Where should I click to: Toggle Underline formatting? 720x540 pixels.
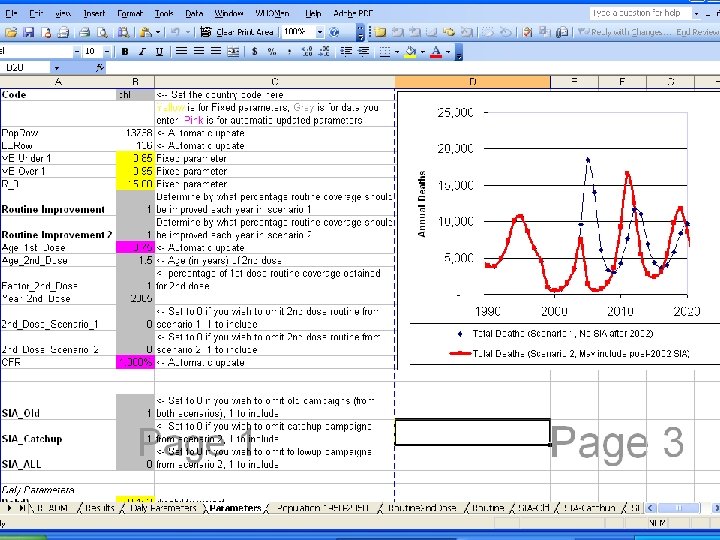tap(159, 51)
